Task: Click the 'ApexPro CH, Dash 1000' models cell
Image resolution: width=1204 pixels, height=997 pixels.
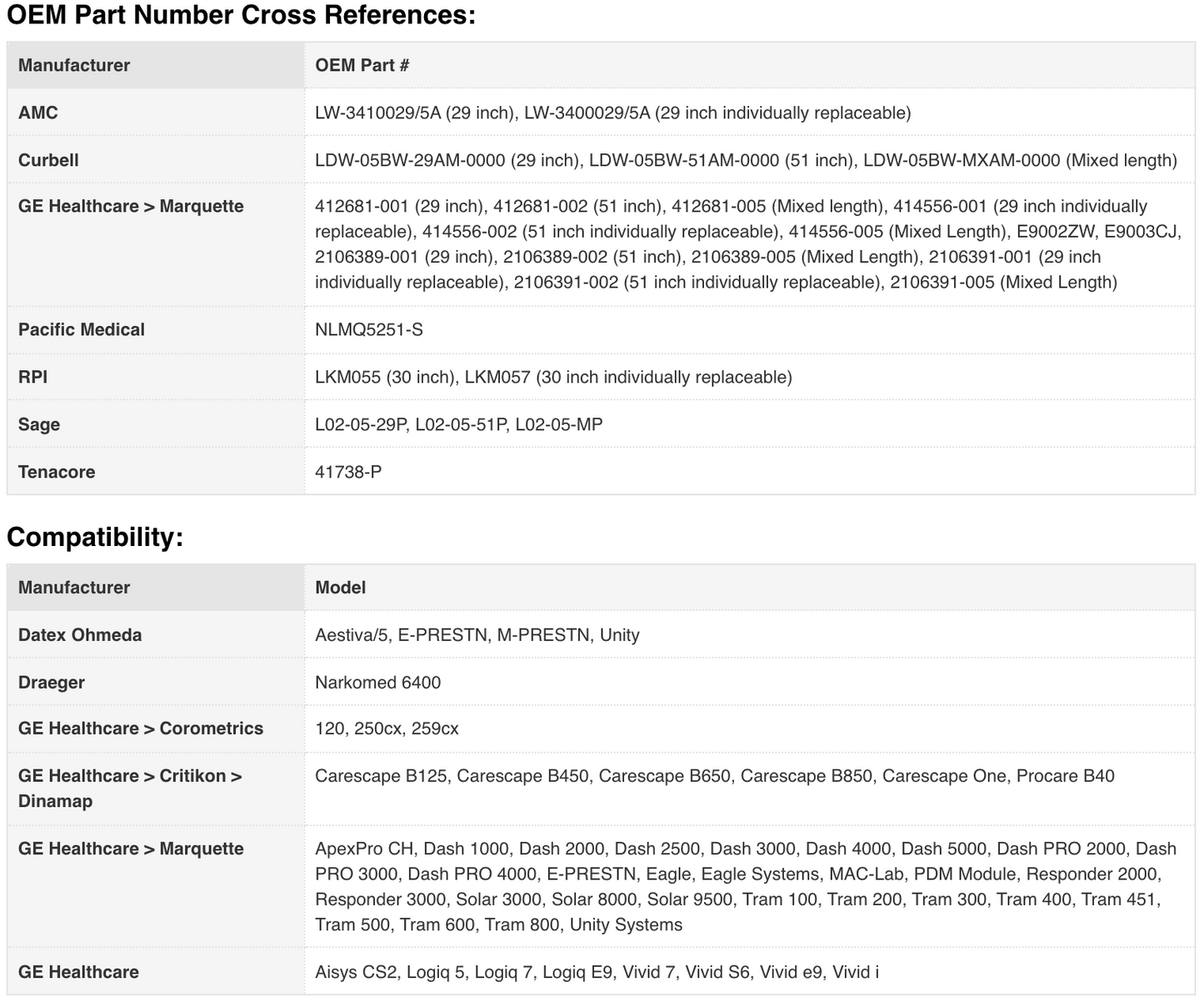Action: [x=749, y=886]
